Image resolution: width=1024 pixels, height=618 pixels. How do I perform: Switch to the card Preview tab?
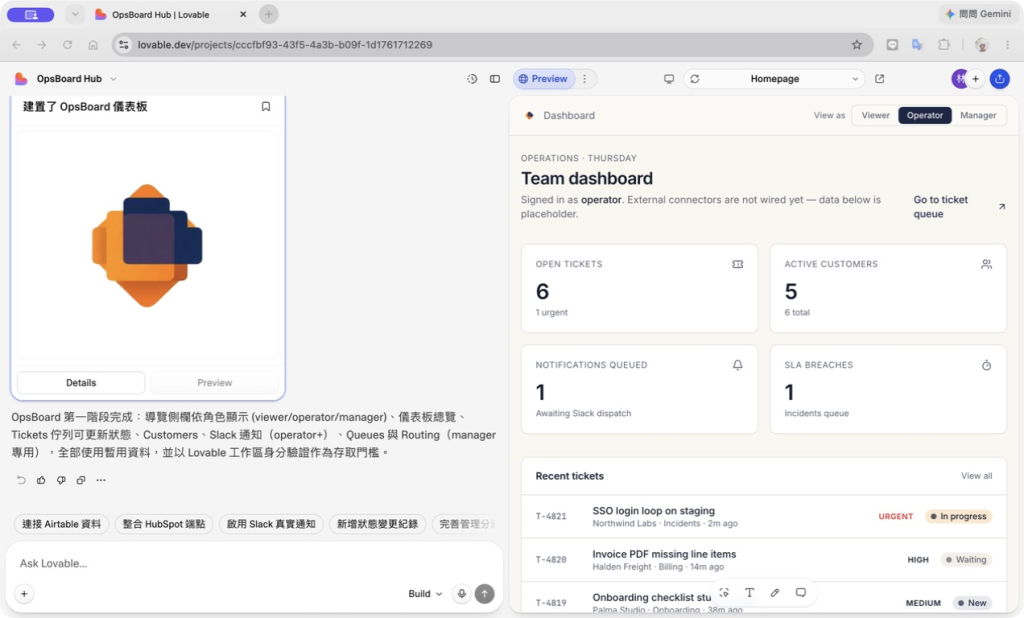(214, 383)
